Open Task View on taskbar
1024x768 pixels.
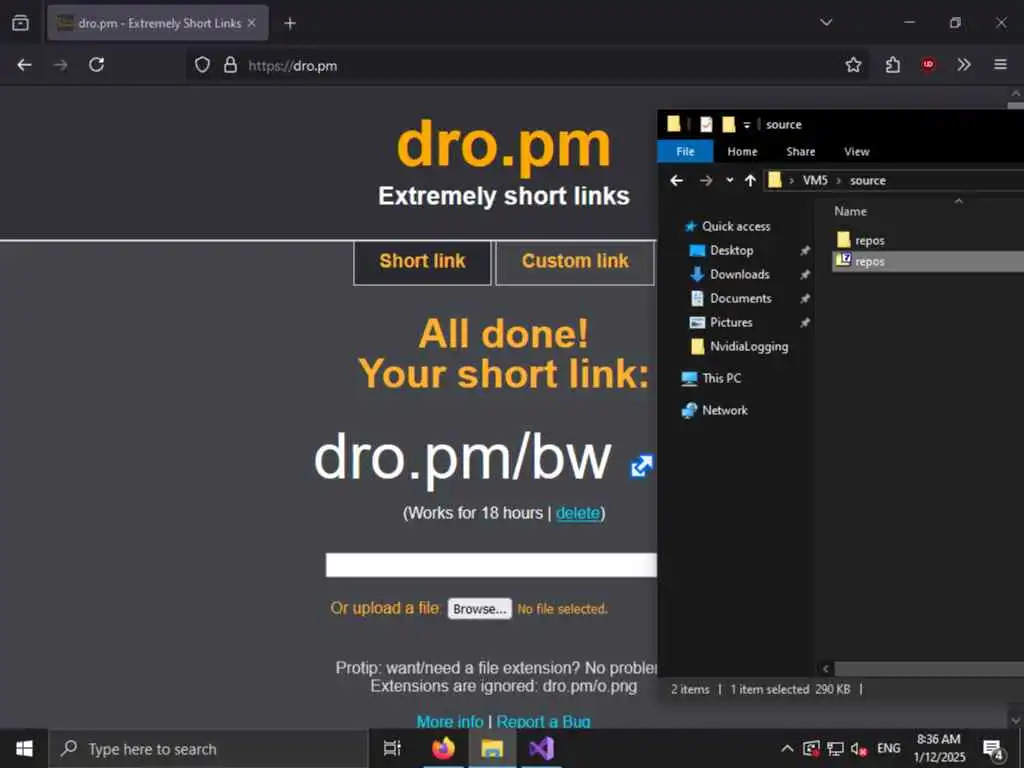click(x=392, y=749)
